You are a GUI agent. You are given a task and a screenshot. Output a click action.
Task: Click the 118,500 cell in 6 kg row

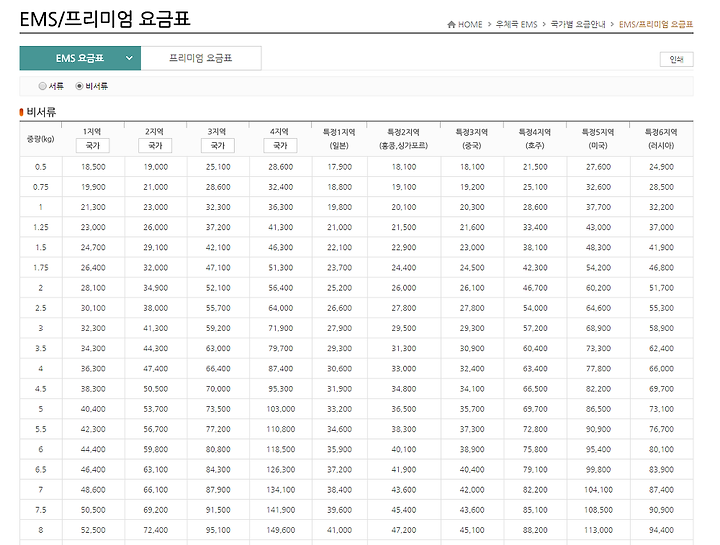281,449
